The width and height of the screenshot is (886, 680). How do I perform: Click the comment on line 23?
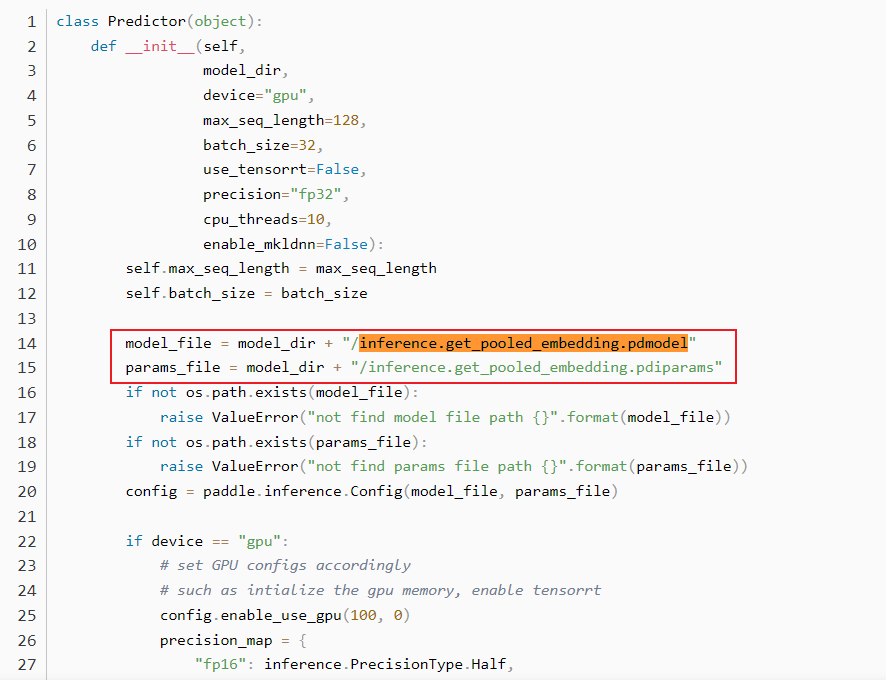point(284,565)
